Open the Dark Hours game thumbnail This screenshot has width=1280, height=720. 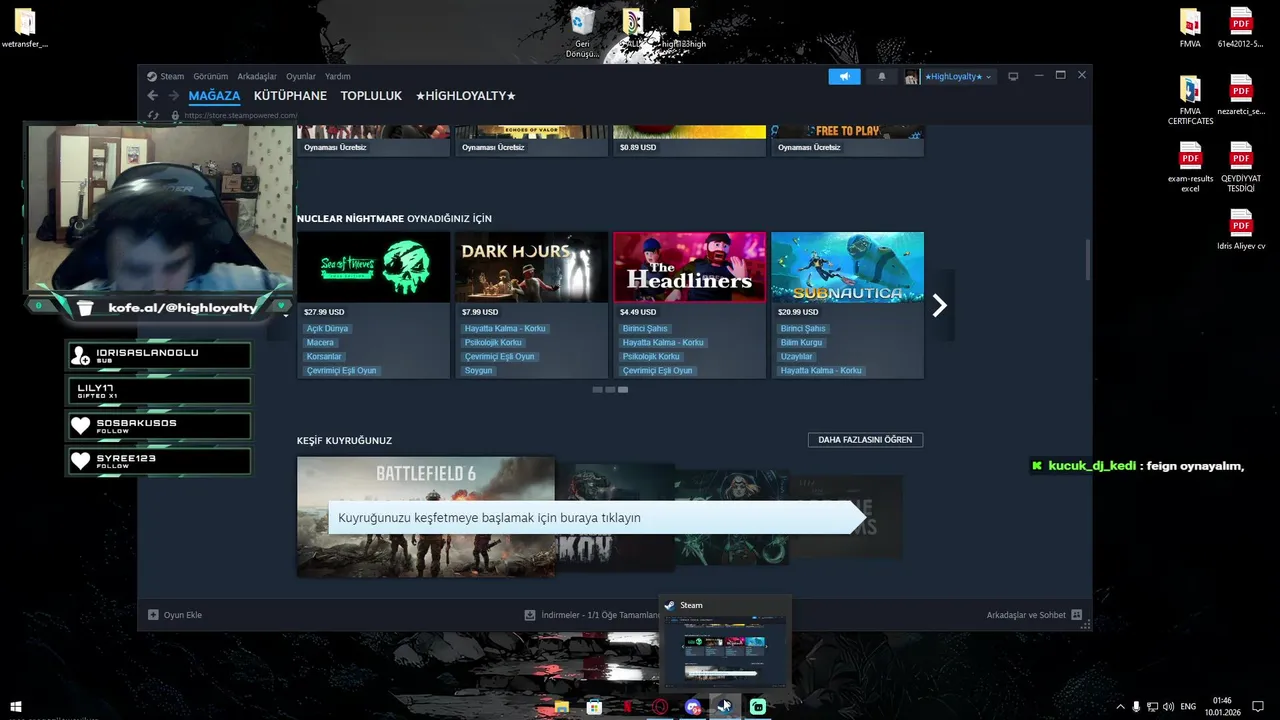531,267
